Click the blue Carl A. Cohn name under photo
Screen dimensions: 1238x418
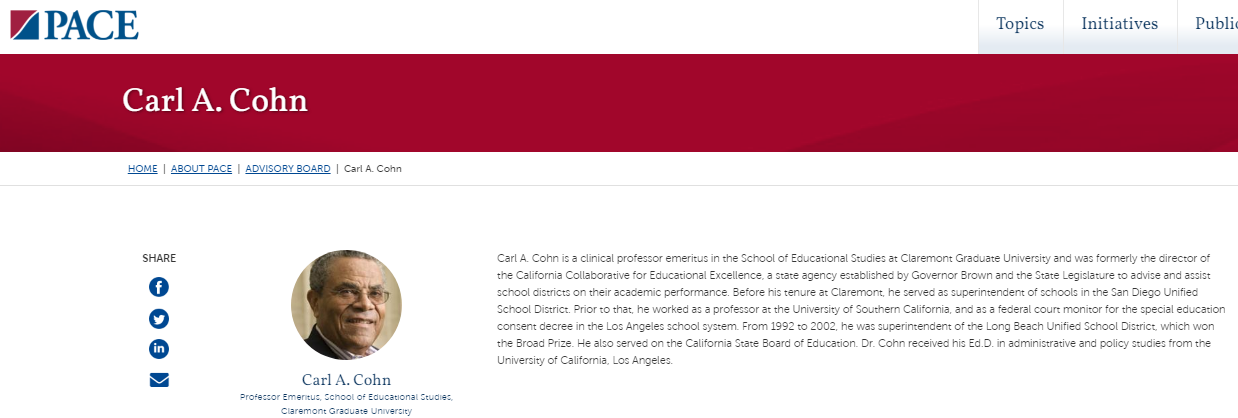(x=346, y=380)
